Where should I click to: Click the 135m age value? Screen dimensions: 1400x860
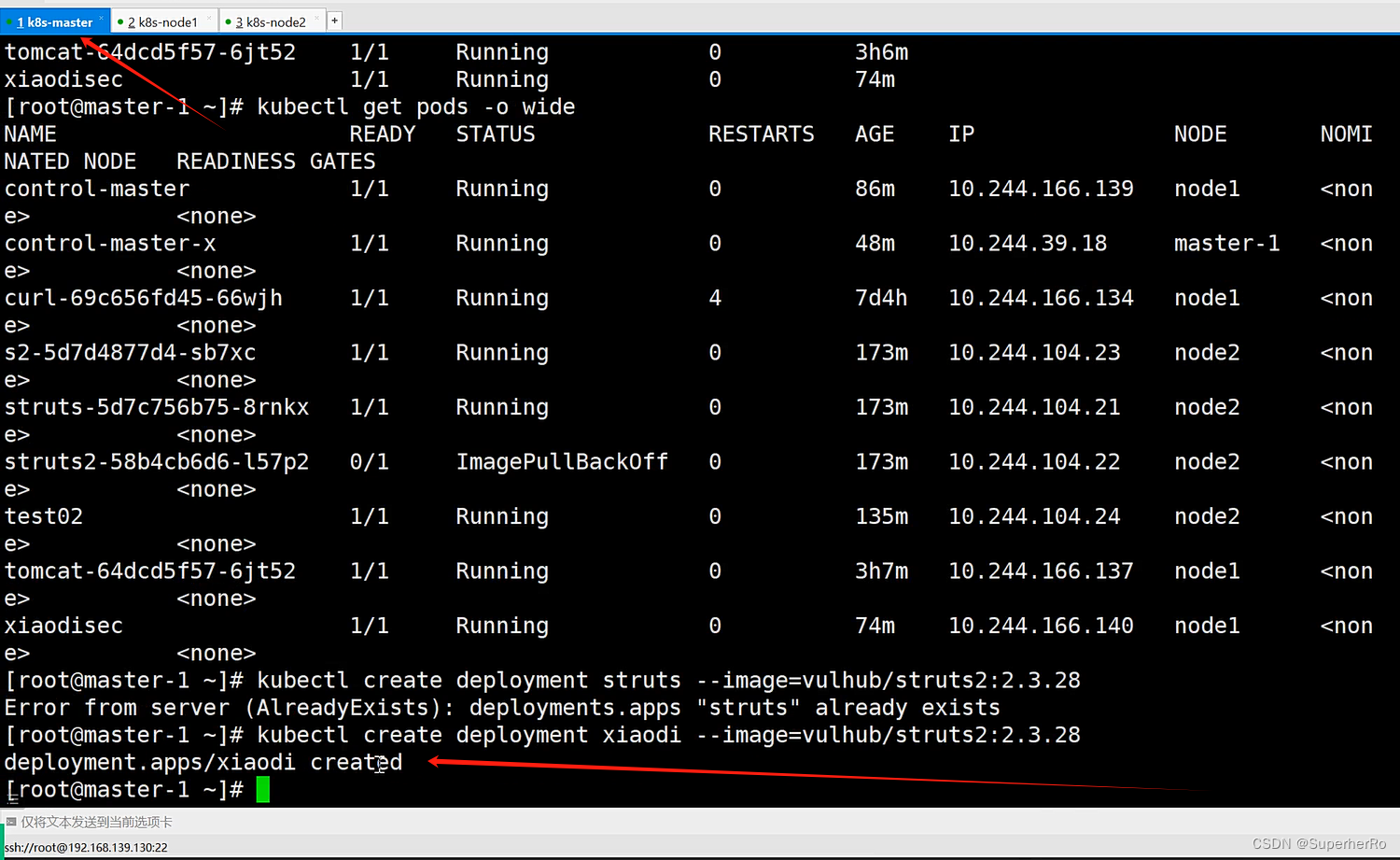pos(881,516)
